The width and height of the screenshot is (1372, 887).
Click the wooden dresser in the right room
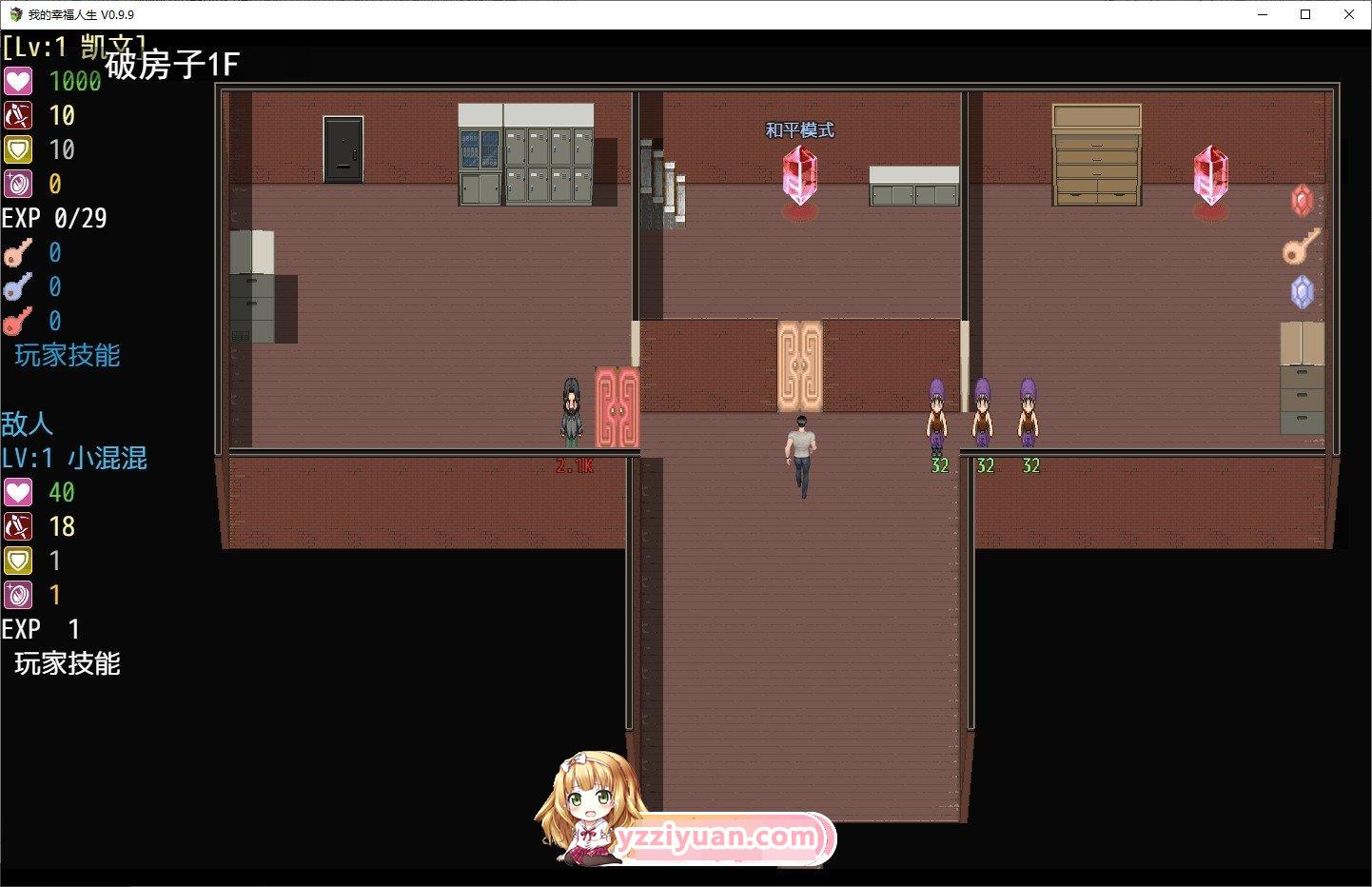(x=1097, y=155)
